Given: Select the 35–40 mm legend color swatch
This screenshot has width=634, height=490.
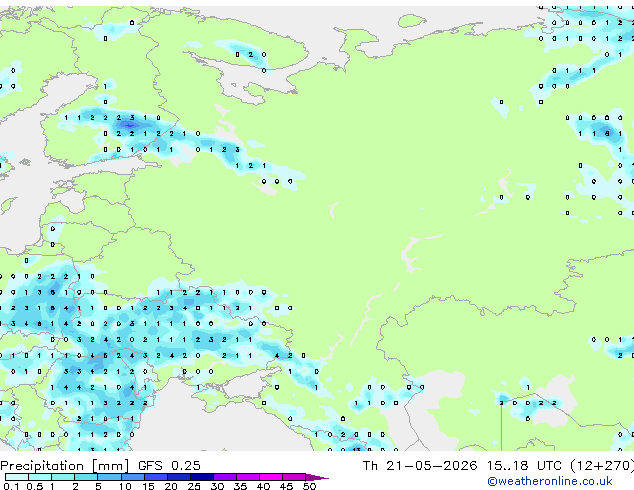Looking at the screenshot, I should click(248, 477).
